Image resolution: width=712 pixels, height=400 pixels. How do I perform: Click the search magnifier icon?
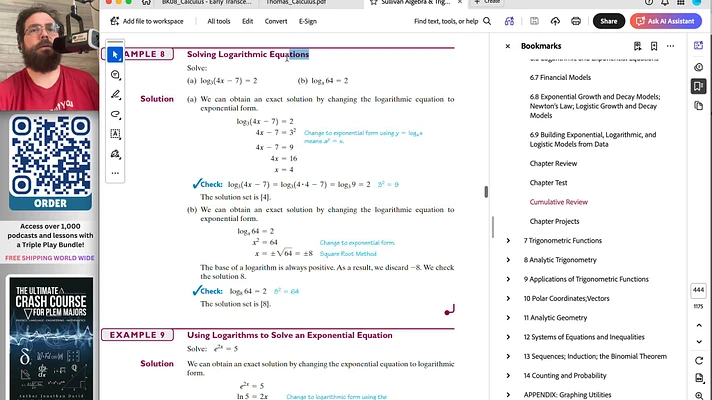pyautogui.click(x=487, y=21)
